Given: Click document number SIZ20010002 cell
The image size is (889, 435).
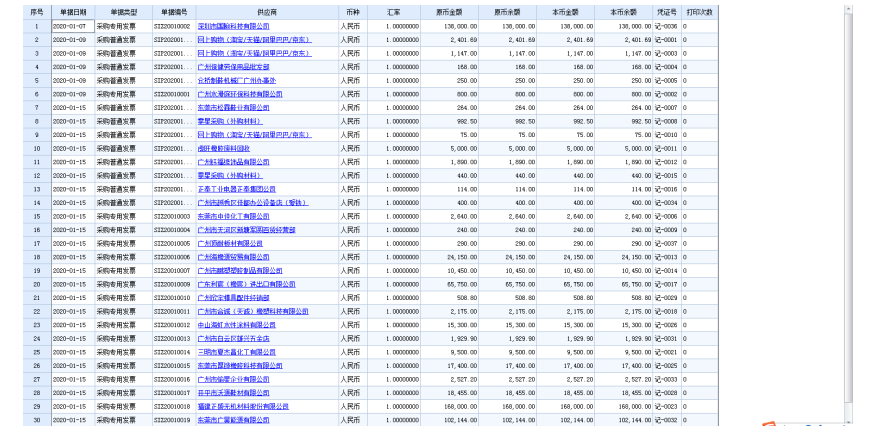Looking at the screenshot, I should 174,26.
